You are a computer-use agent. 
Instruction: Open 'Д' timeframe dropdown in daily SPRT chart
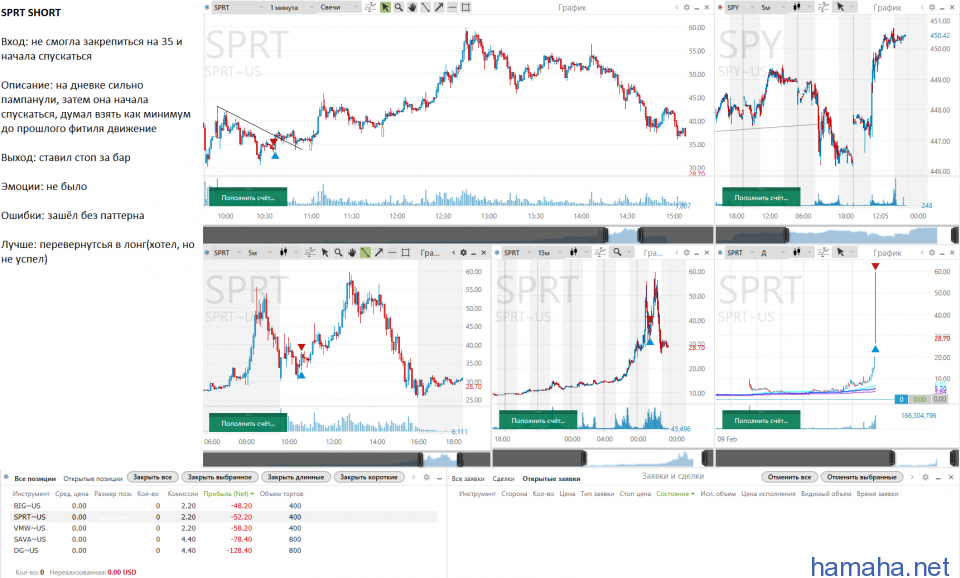click(772, 252)
